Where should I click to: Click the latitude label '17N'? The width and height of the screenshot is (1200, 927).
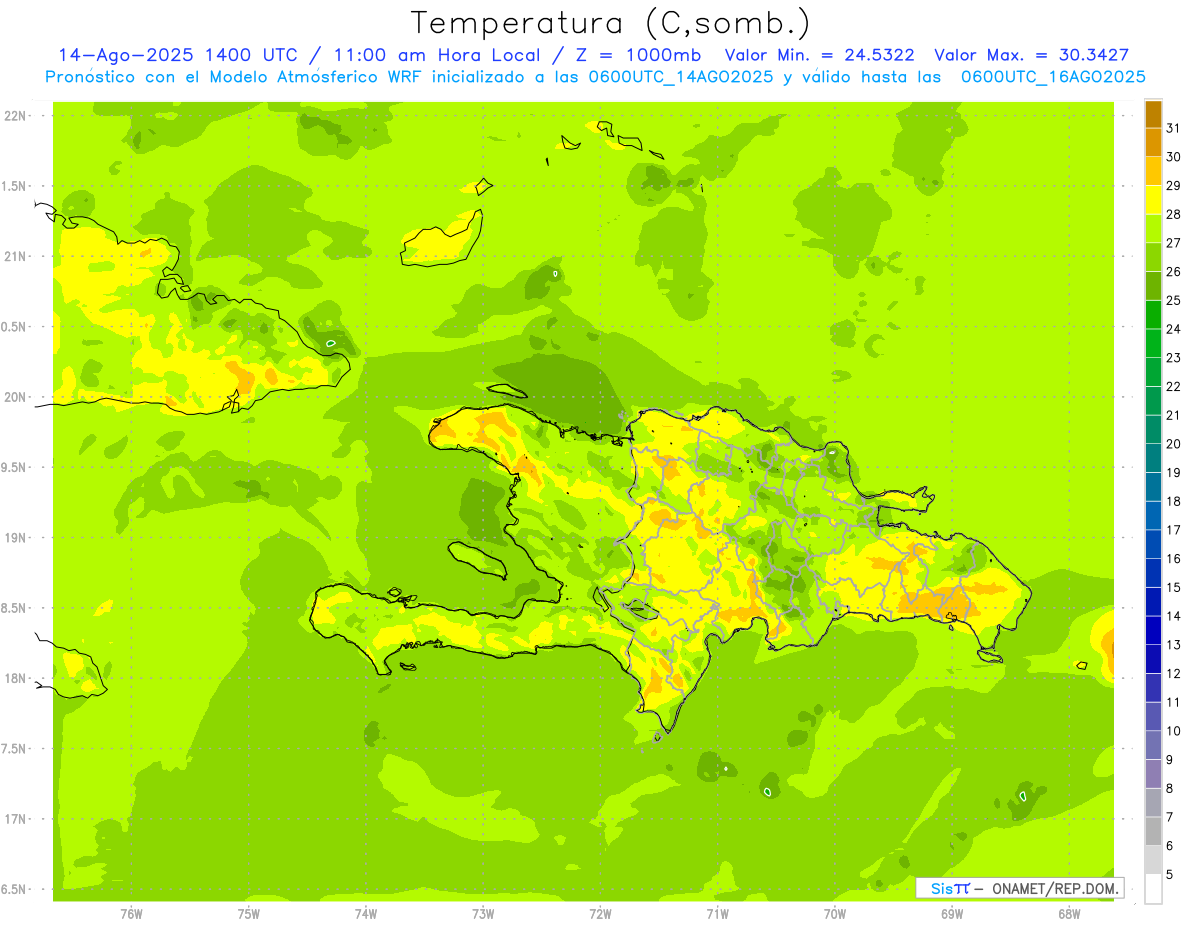[16, 819]
